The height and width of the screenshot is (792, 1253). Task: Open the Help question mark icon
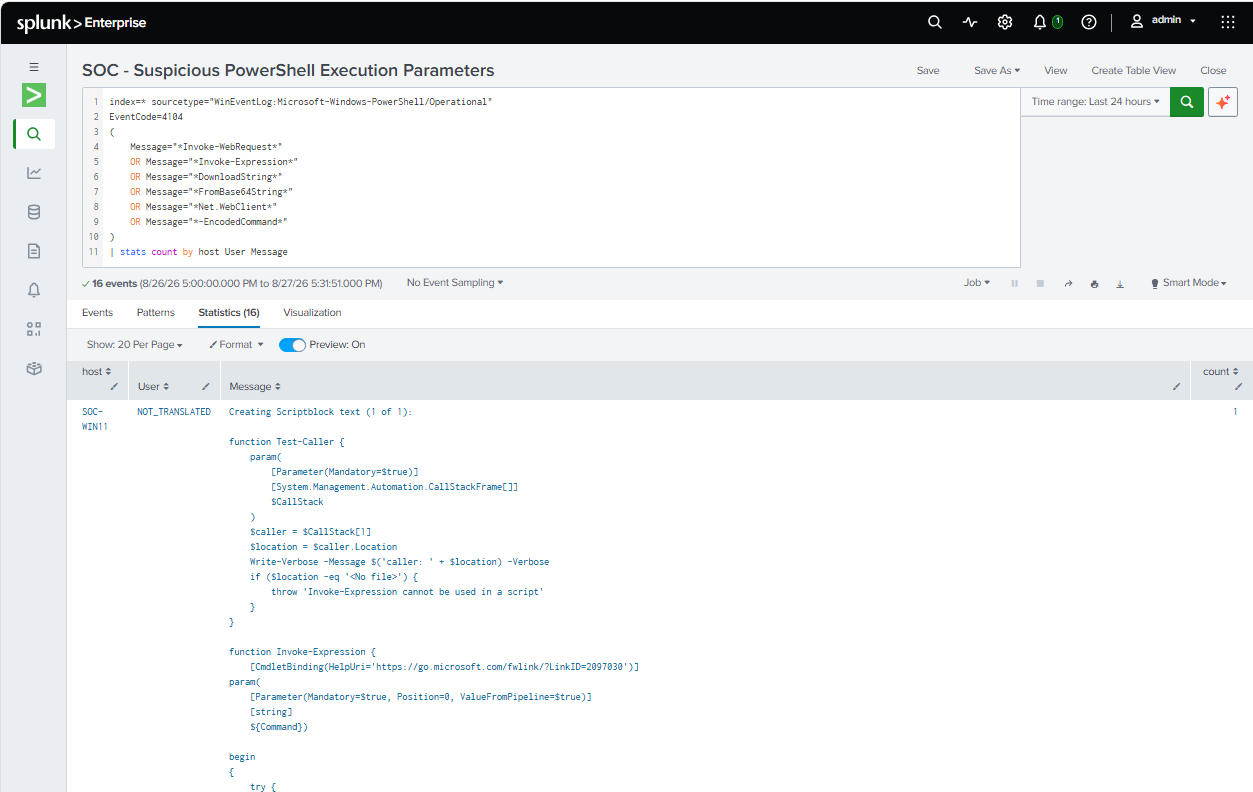[1089, 22]
